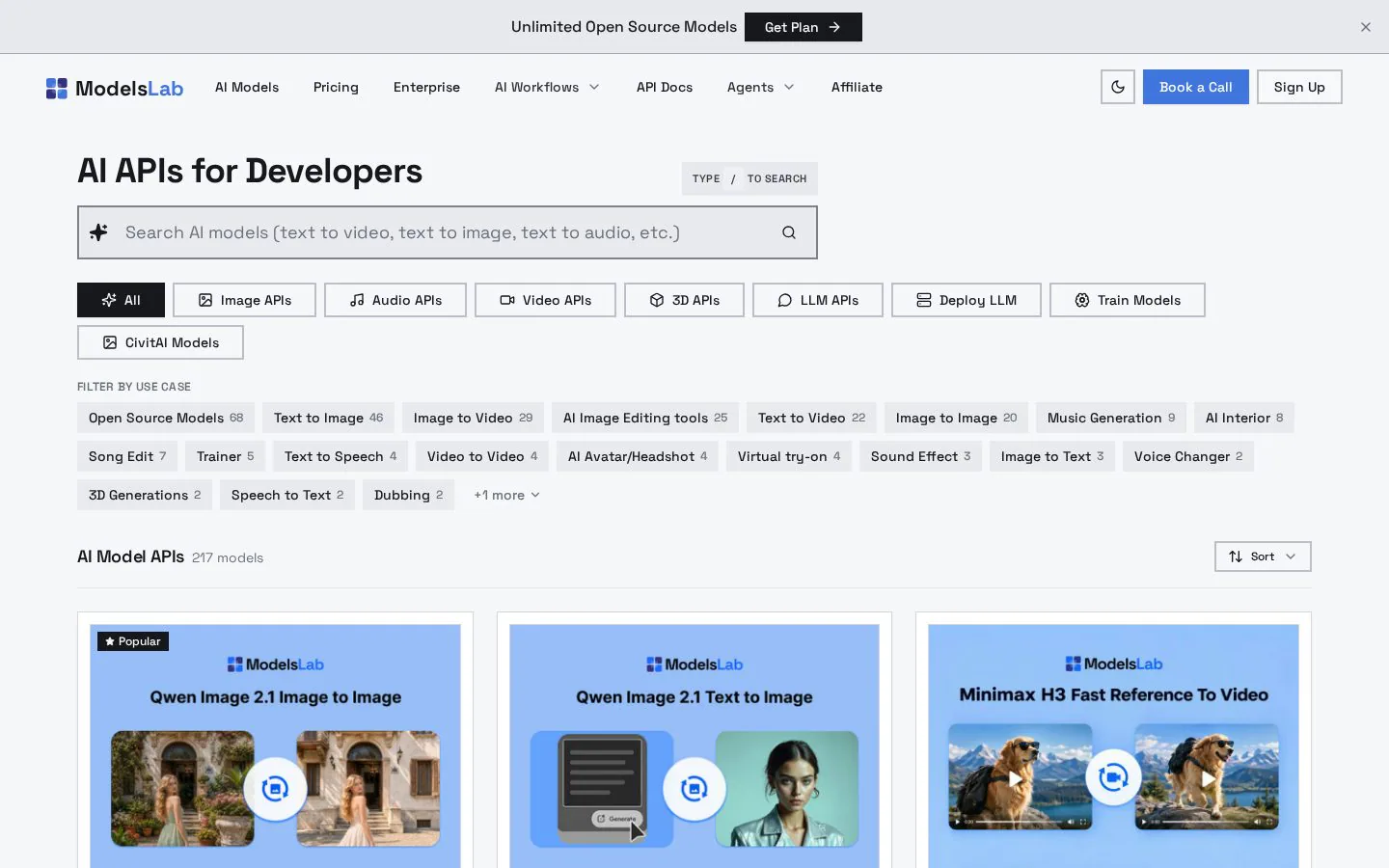
Task: Toggle dark mode moon icon
Action: click(x=1118, y=87)
